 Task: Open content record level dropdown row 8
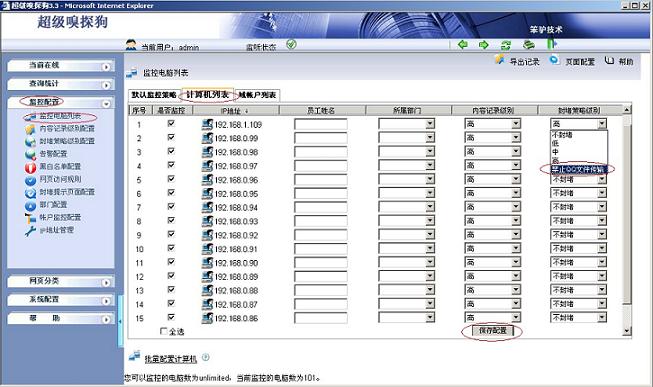[516, 221]
